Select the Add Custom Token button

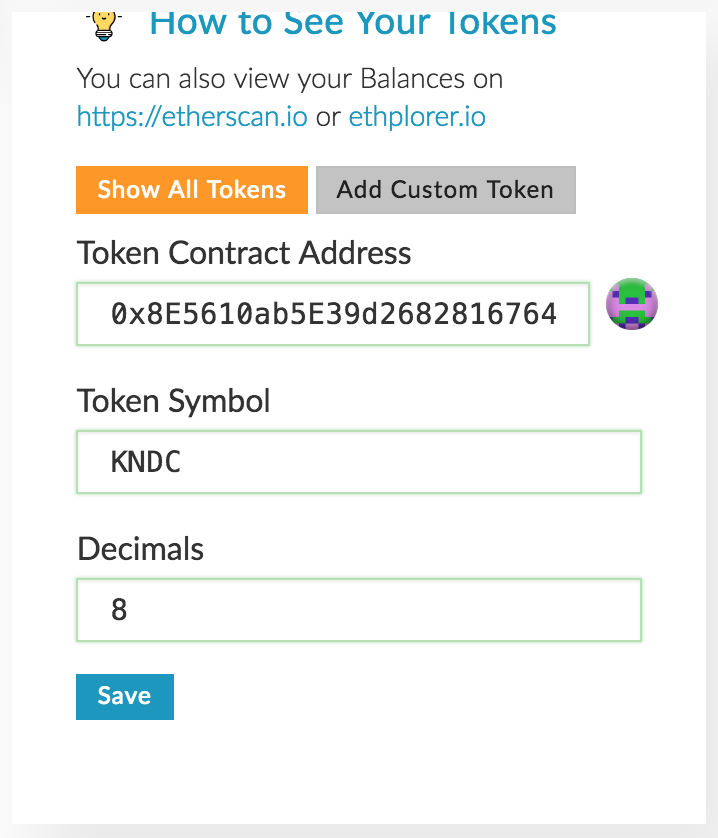point(445,190)
